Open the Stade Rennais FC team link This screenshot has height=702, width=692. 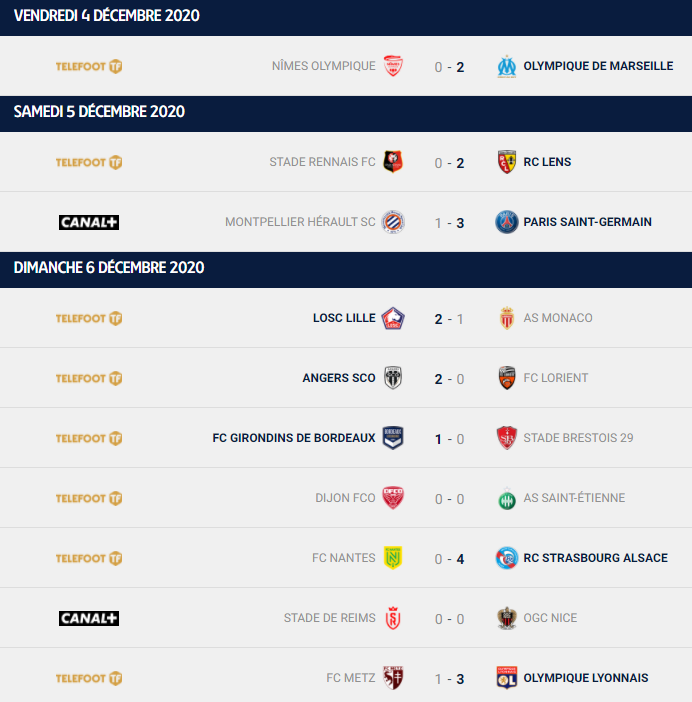click(322, 162)
